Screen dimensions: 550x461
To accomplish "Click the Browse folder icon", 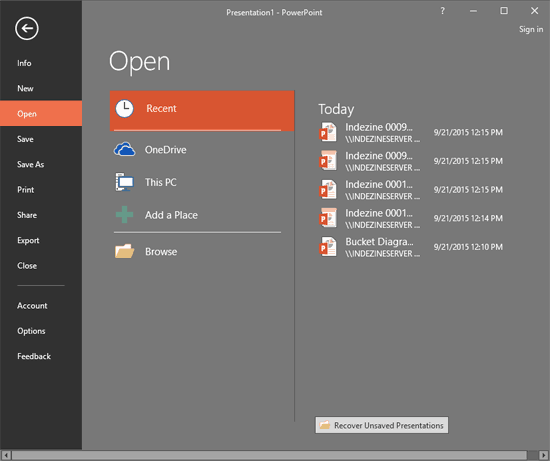I will coord(125,251).
